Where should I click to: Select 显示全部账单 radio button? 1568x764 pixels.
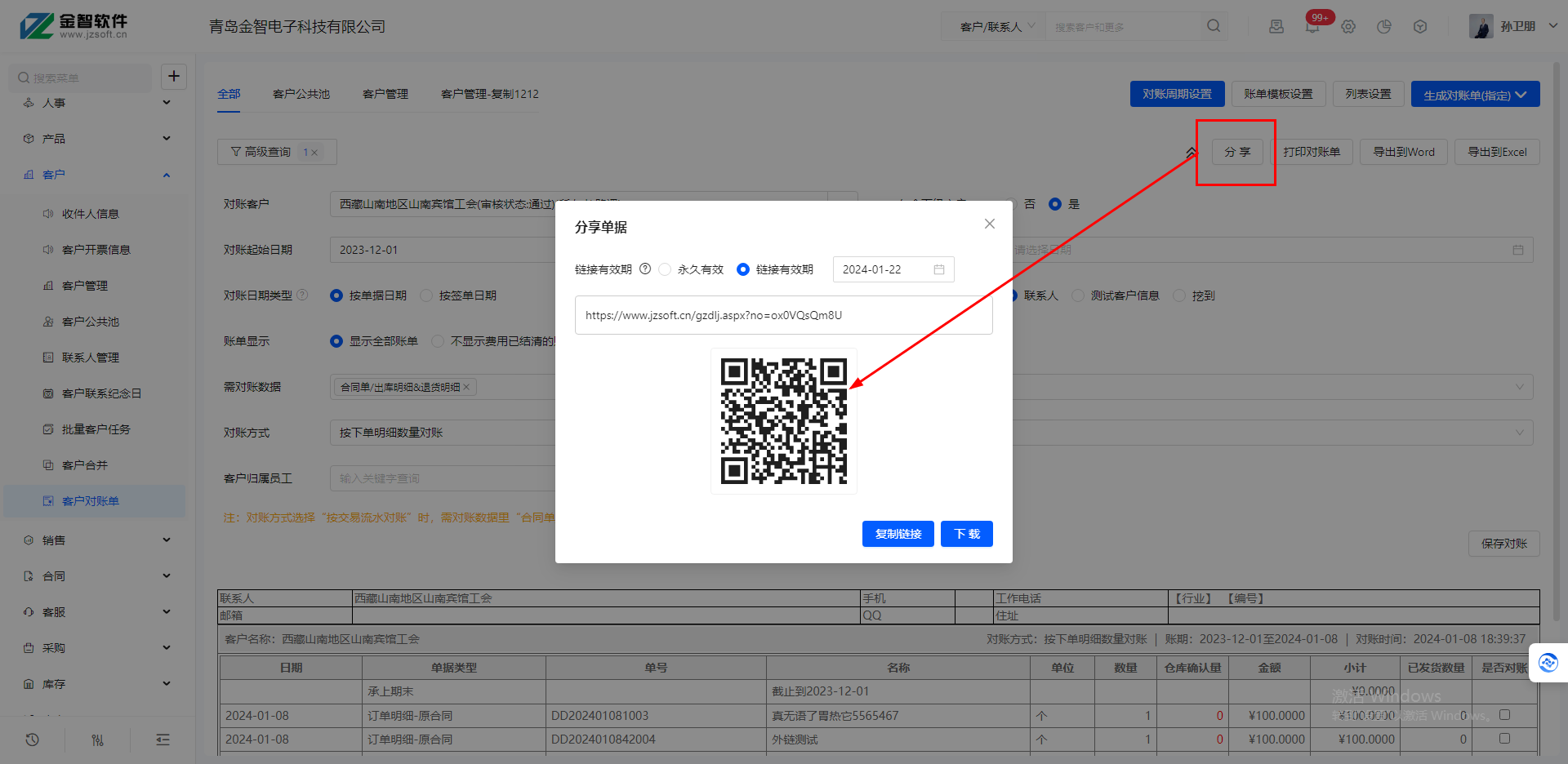coord(336,341)
